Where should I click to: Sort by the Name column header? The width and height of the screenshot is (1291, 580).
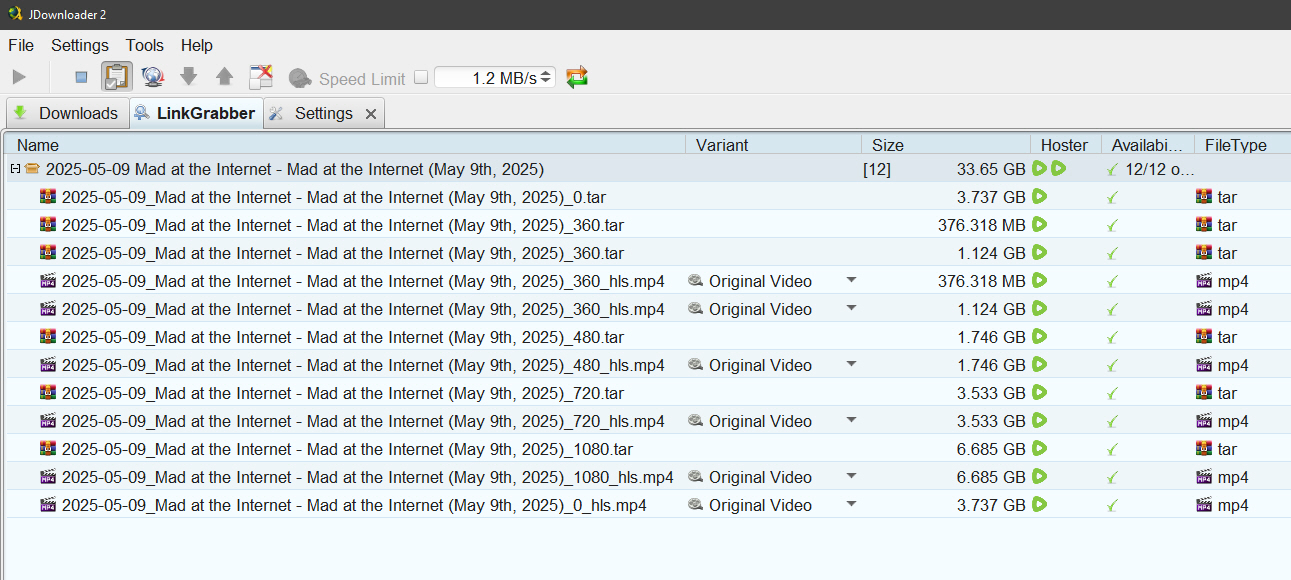[x=345, y=145]
